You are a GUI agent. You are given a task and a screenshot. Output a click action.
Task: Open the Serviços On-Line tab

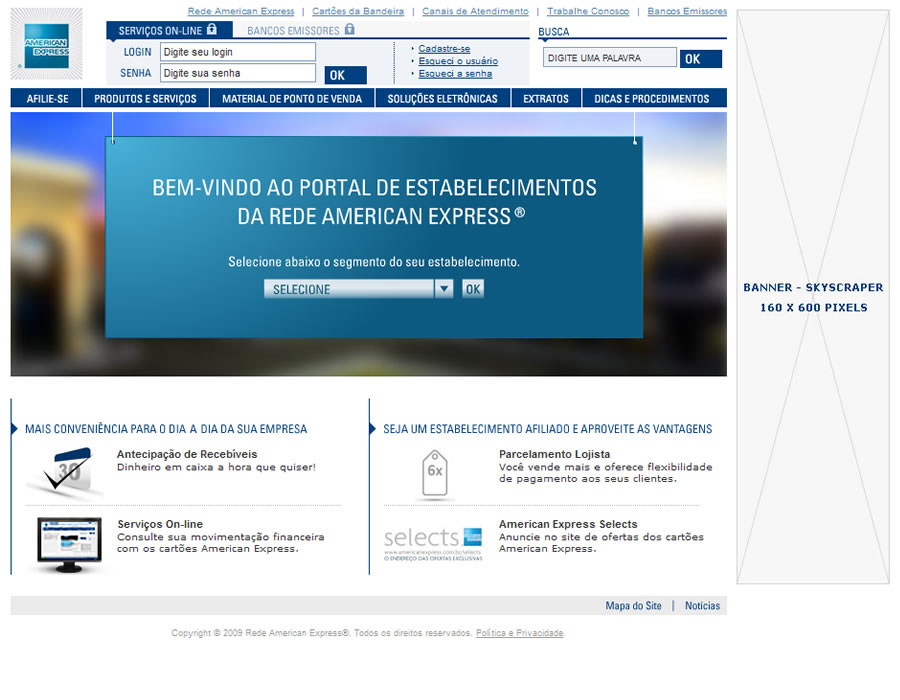click(168, 30)
